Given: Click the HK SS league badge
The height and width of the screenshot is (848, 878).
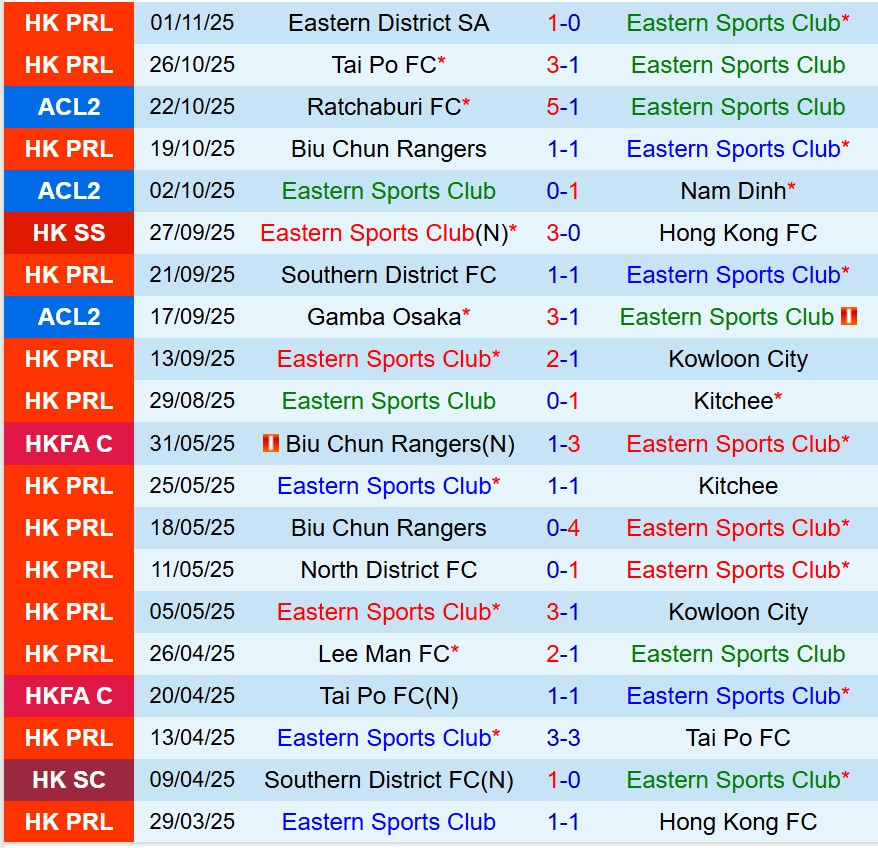Looking at the screenshot, I should (69, 233).
